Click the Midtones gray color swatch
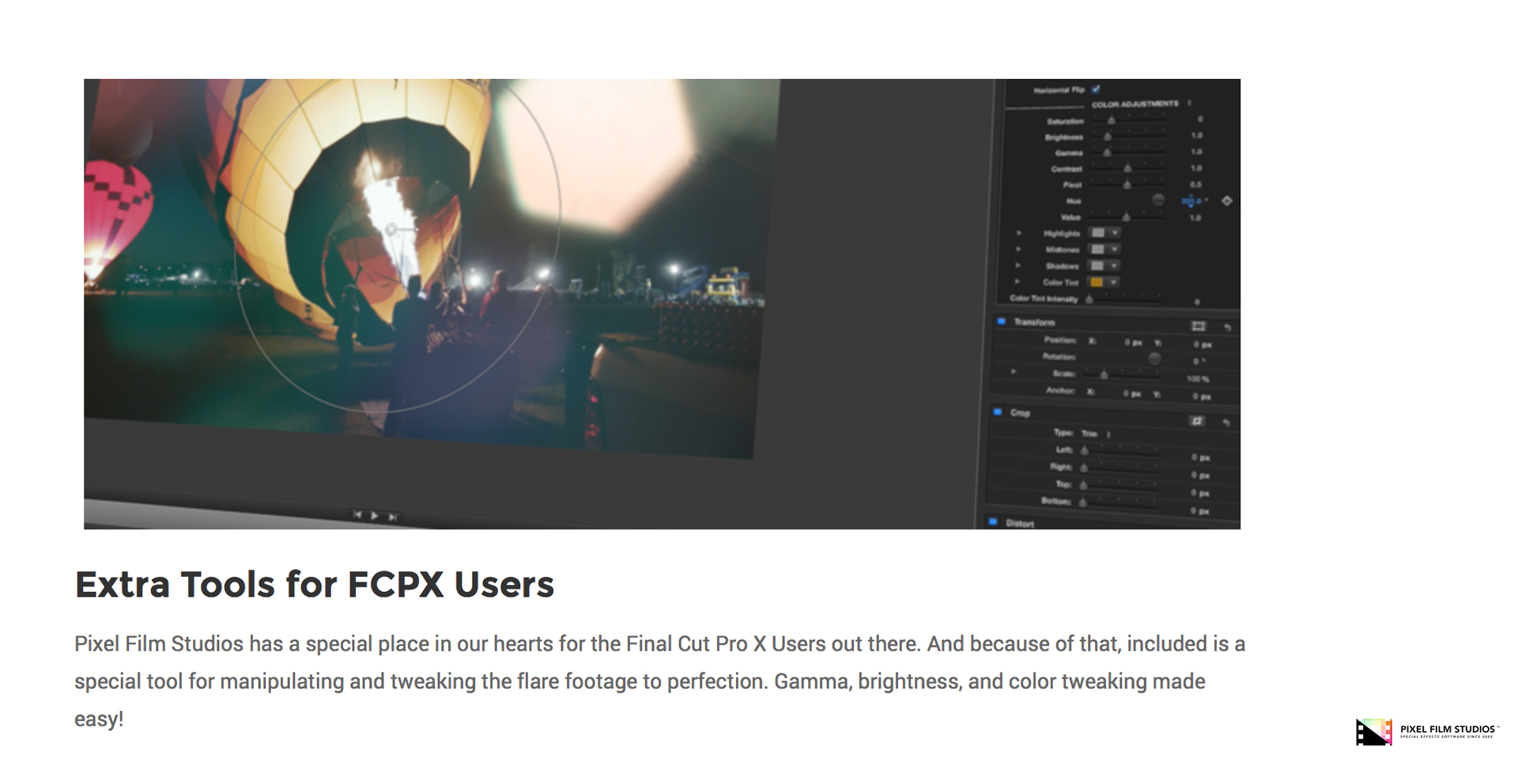 tap(1098, 249)
